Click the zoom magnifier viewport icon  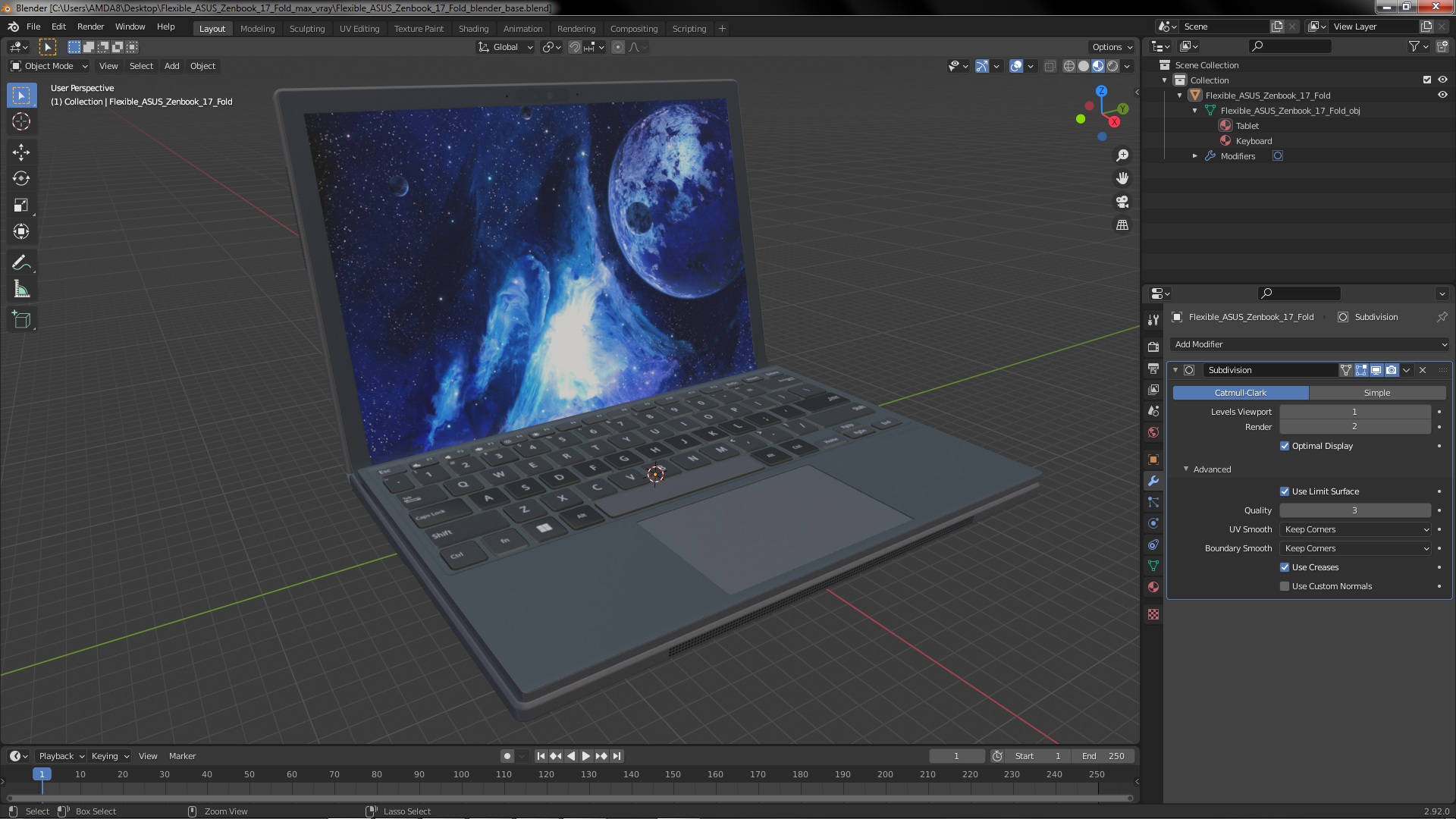(x=1122, y=155)
